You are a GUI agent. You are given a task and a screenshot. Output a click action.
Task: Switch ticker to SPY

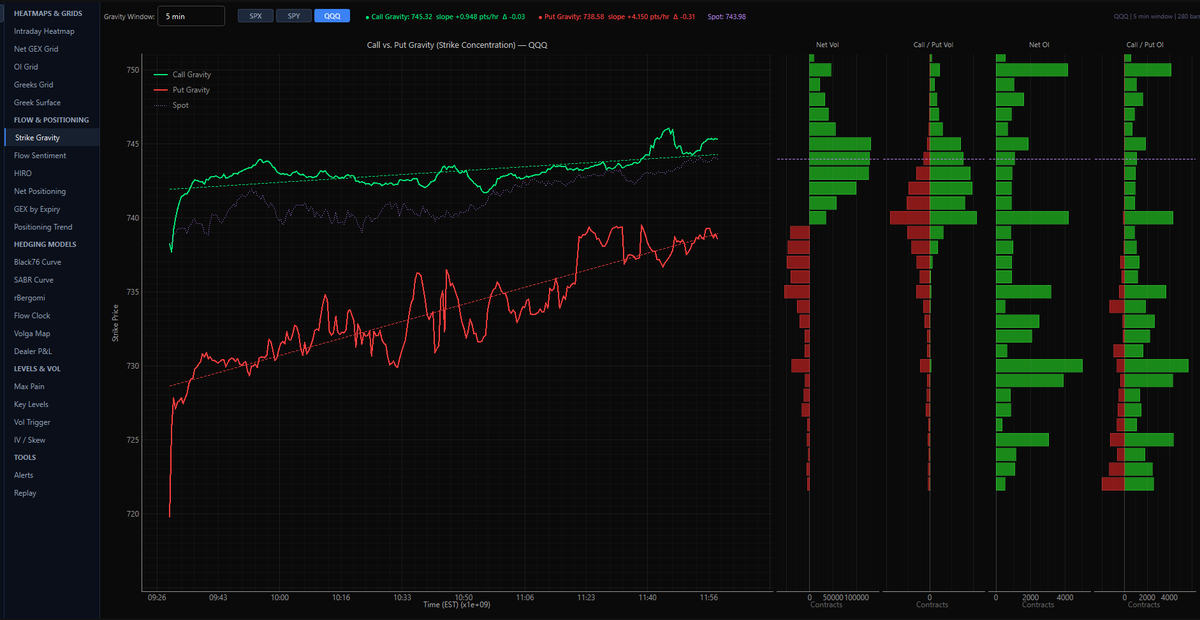coord(293,16)
